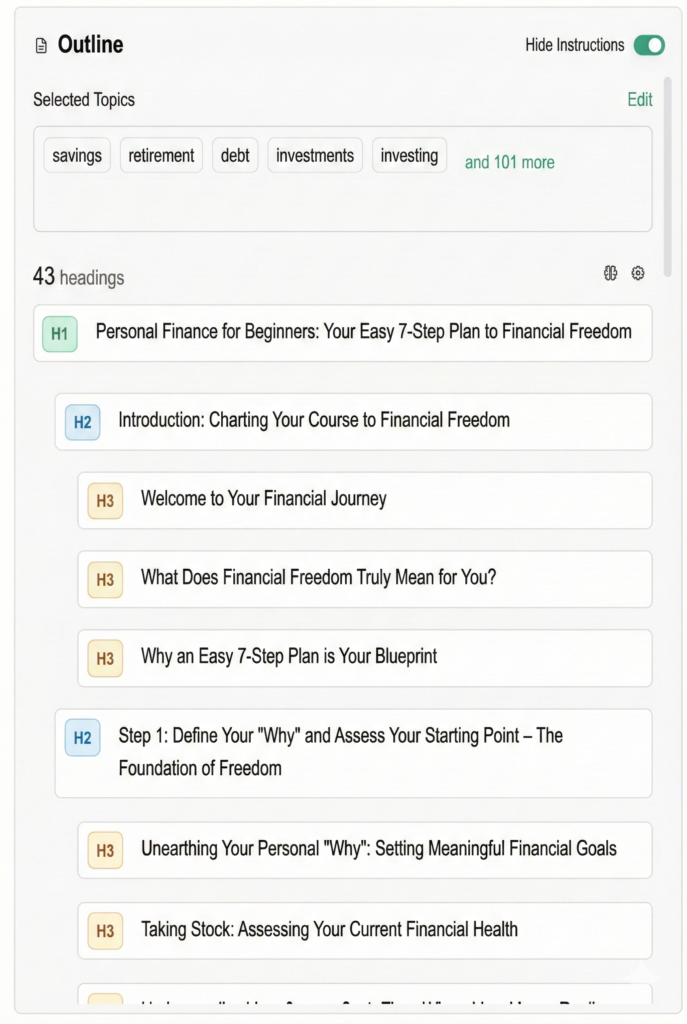Click H2 badge beside Introduction heading

[82, 422]
